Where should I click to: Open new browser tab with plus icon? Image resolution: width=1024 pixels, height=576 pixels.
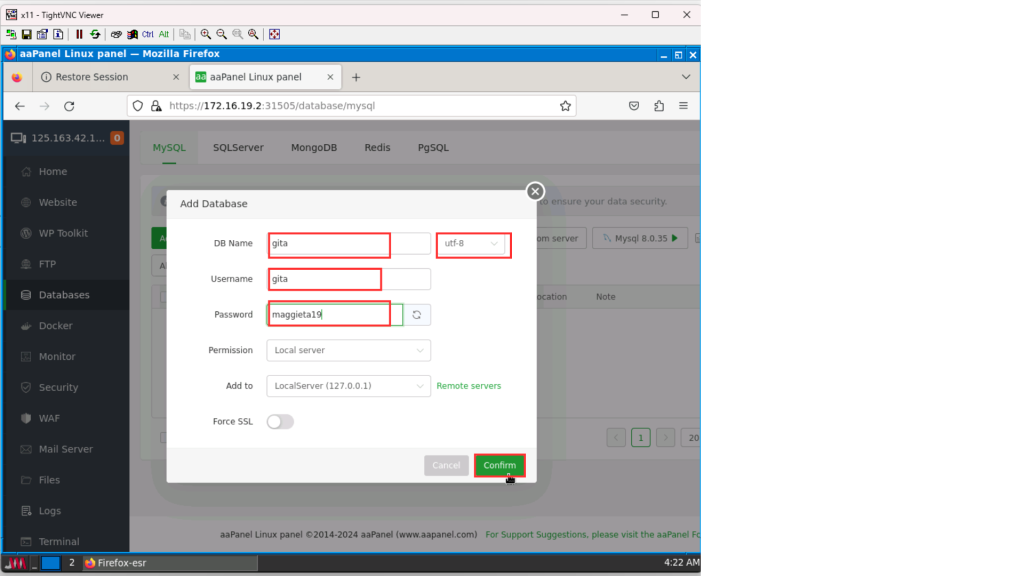click(x=356, y=77)
